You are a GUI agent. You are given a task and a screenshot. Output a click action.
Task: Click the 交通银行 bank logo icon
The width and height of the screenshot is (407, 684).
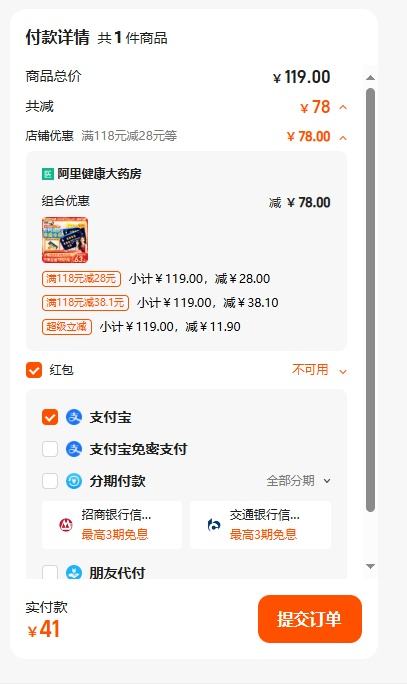tap(214, 525)
